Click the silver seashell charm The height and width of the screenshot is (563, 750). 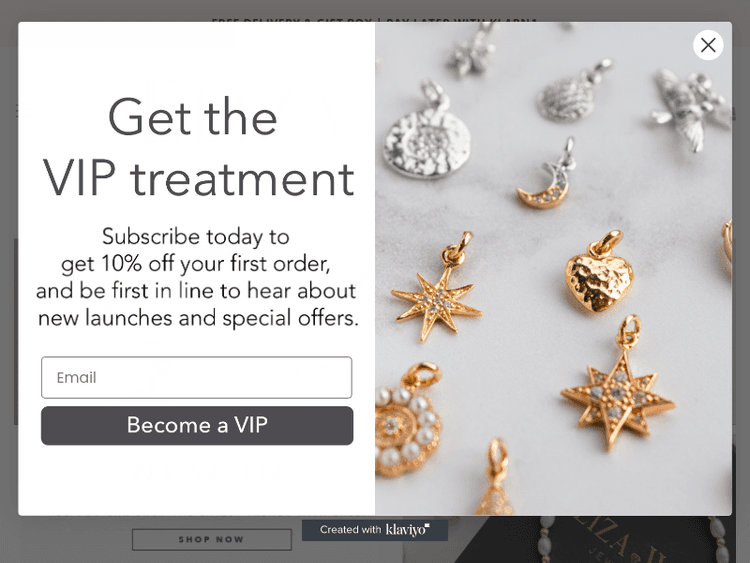(572, 92)
